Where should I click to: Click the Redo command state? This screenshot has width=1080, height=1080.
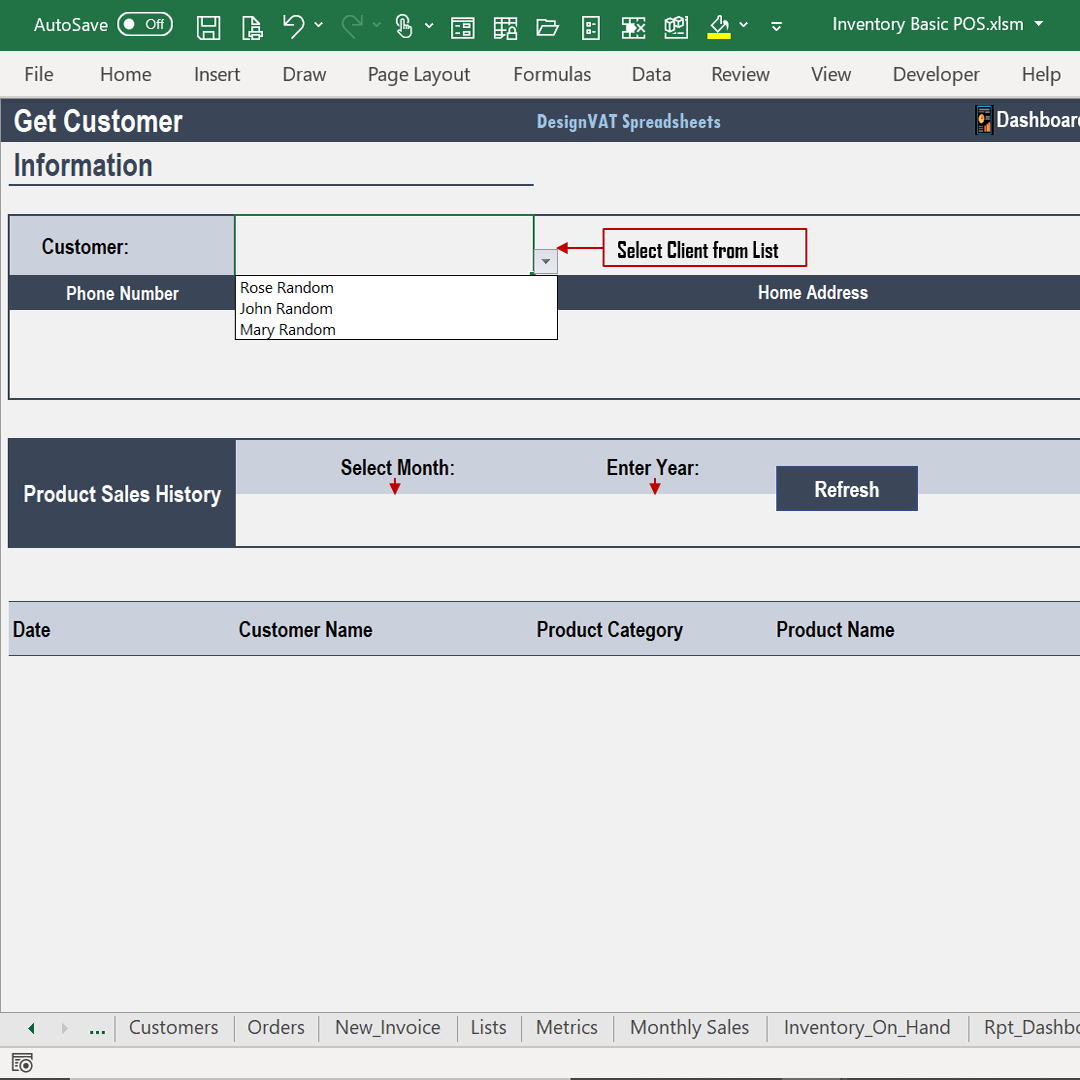352,27
